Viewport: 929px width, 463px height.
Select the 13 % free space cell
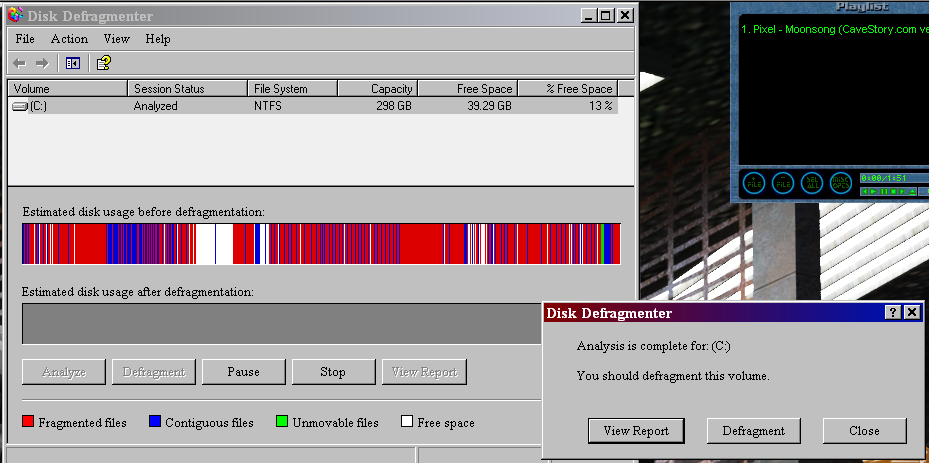[x=601, y=106]
